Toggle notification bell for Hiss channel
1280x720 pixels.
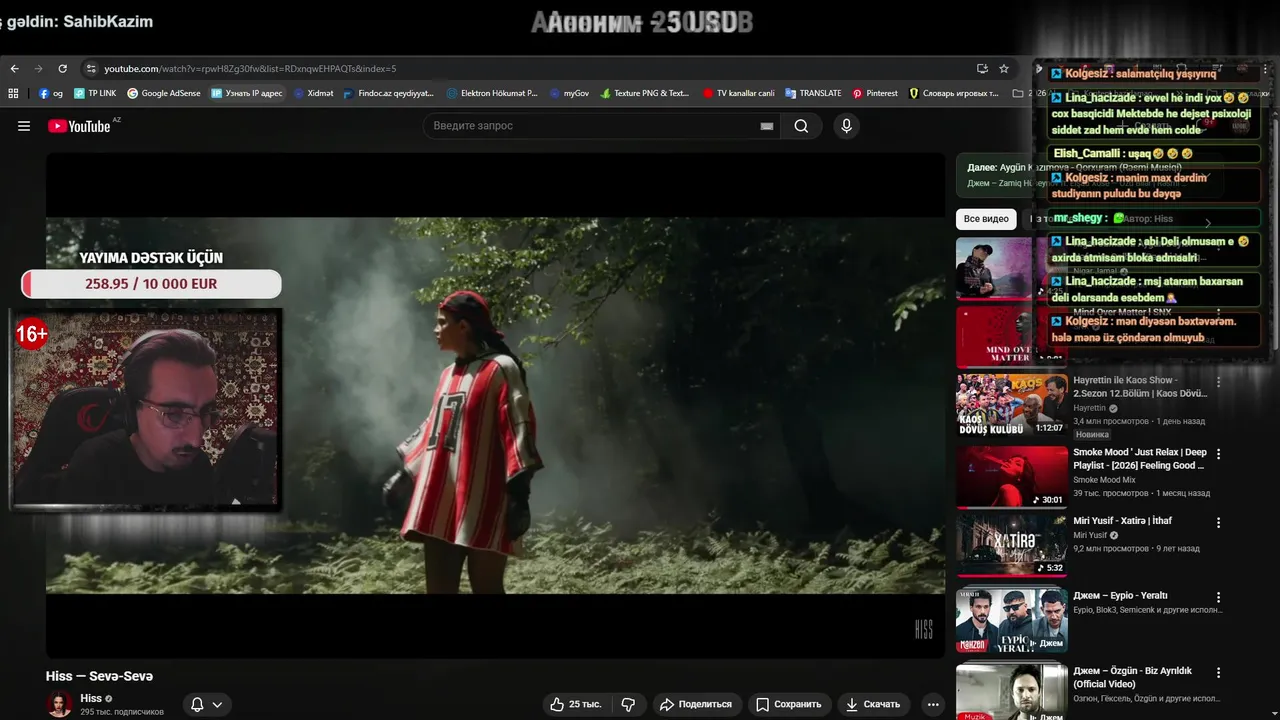click(197, 704)
